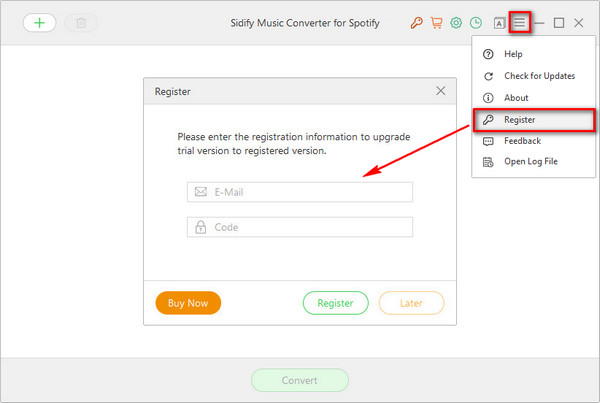This screenshot has height=403, width=600.
Task: Focus the Code input field
Action: [300, 227]
